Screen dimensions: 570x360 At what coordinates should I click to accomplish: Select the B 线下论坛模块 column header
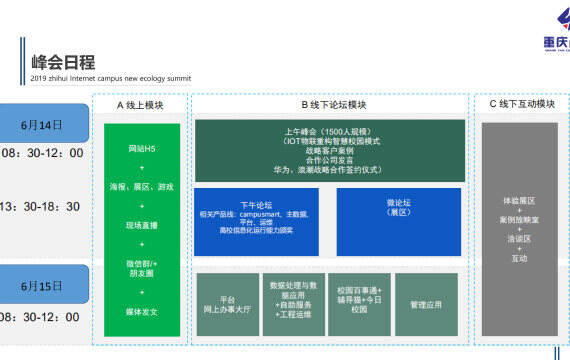[x=334, y=105]
